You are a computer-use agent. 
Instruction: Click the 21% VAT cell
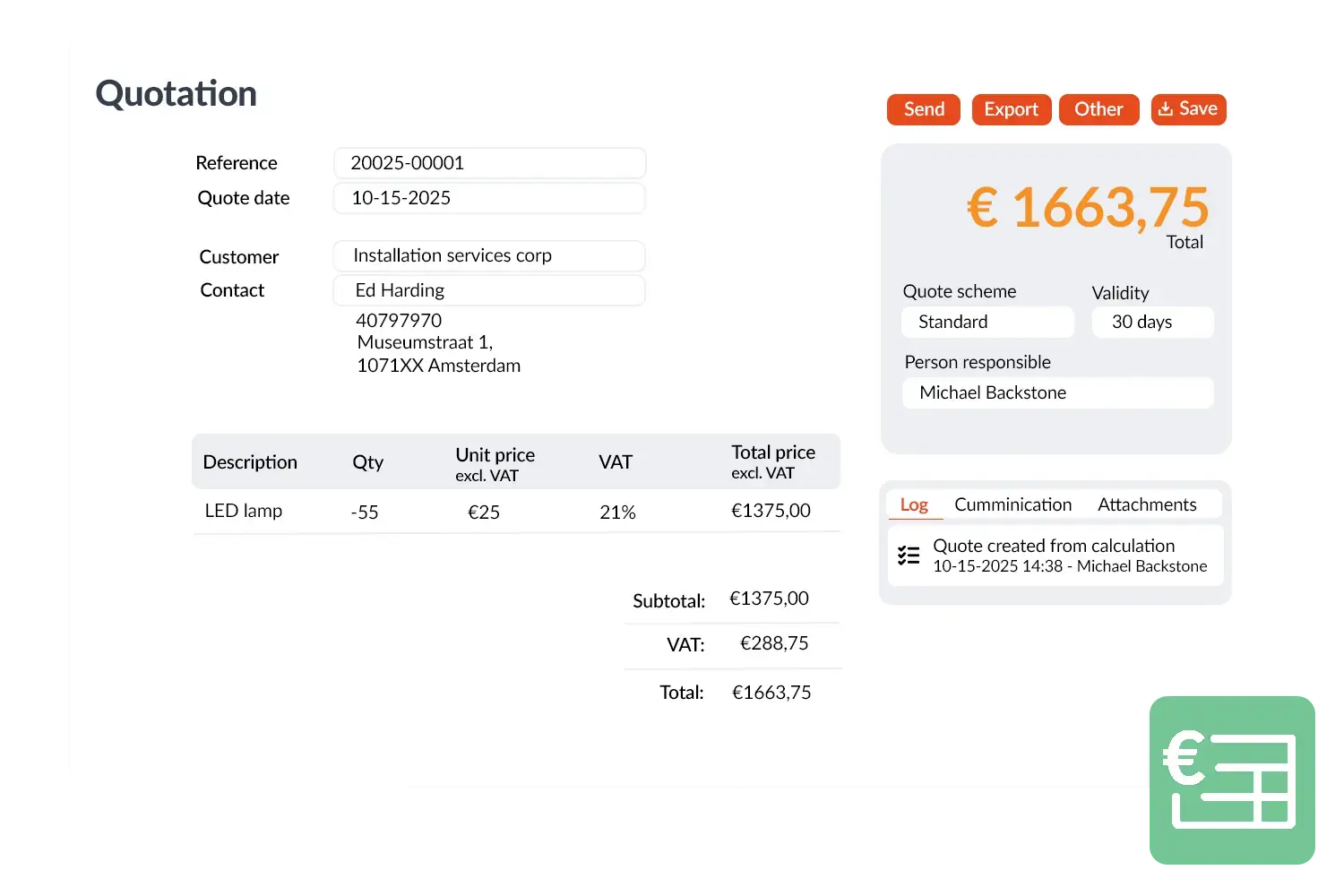pyautogui.click(x=617, y=513)
